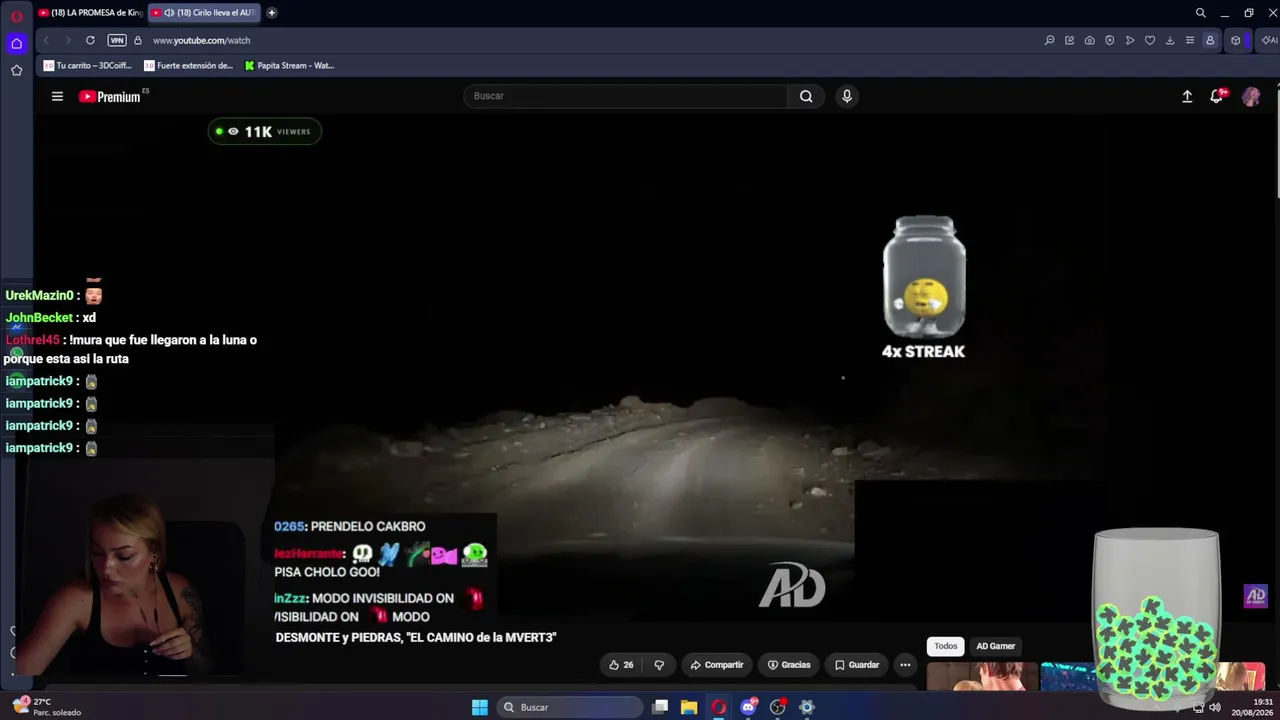Send a Gracias super thanks
This screenshot has height=720, width=1280.
tap(789, 665)
